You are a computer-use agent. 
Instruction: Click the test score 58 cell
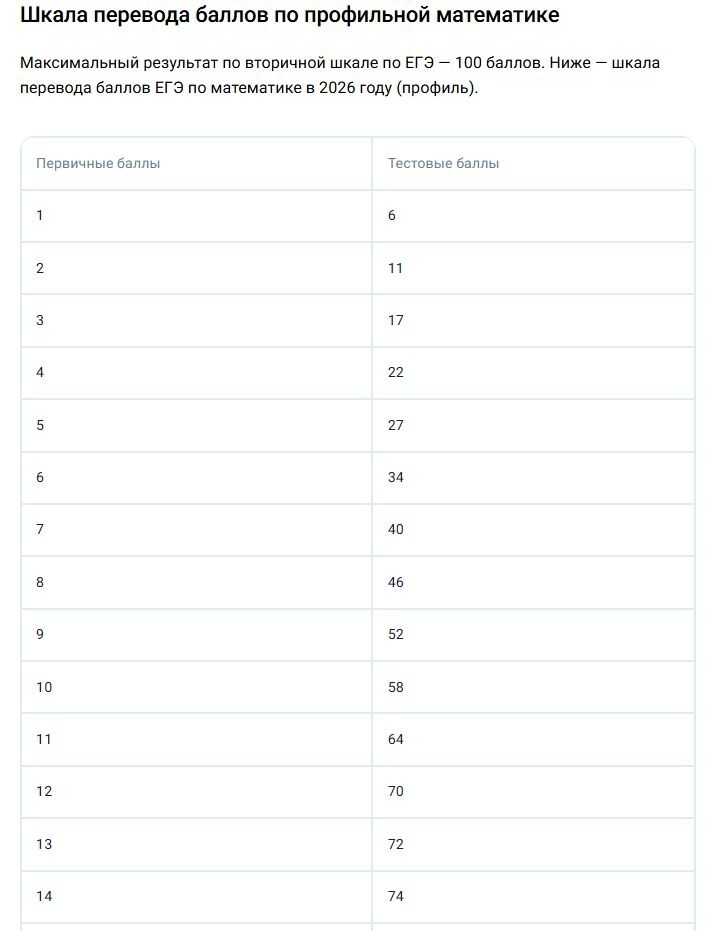(533, 687)
